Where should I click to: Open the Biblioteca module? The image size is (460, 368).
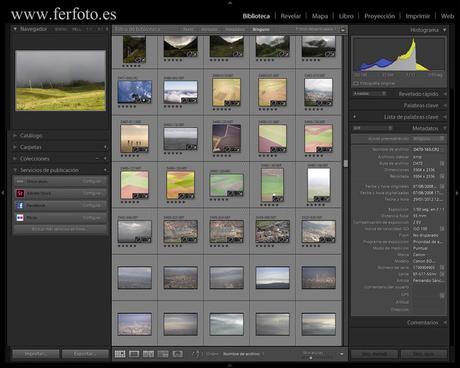256,16
